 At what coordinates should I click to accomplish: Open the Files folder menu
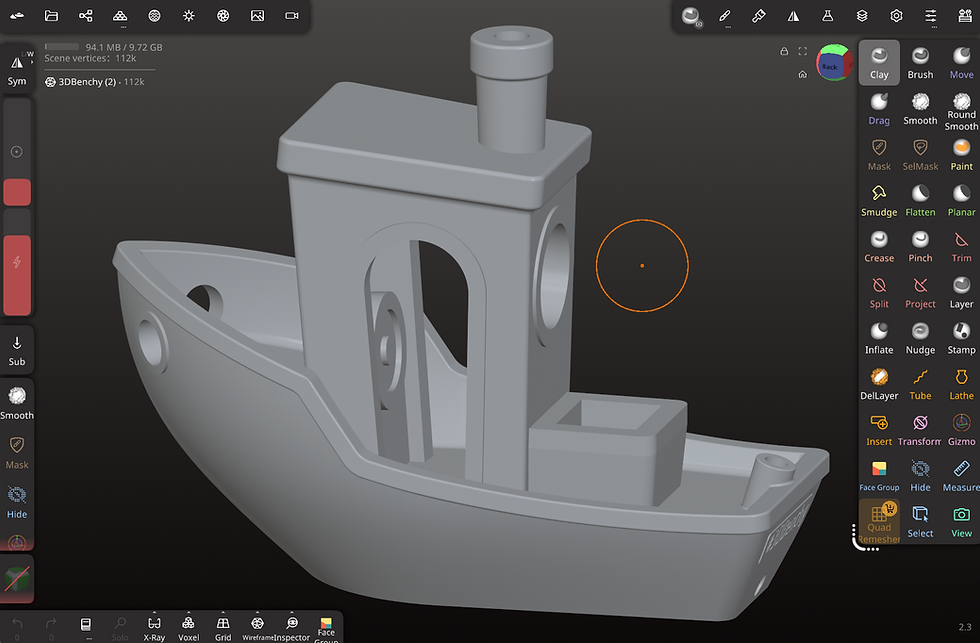[x=51, y=16]
